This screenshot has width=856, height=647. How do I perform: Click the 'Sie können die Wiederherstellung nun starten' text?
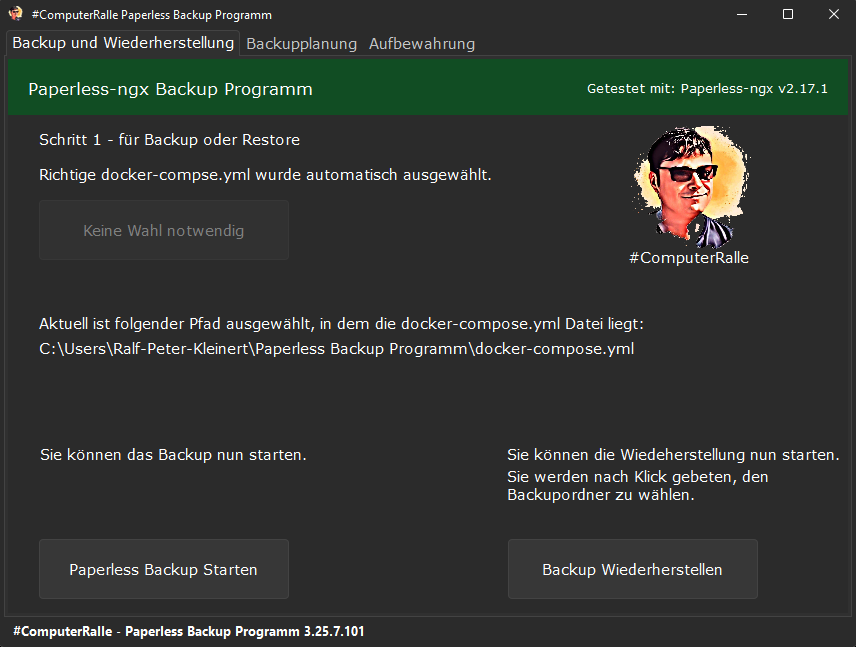pyautogui.click(x=673, y=455)
